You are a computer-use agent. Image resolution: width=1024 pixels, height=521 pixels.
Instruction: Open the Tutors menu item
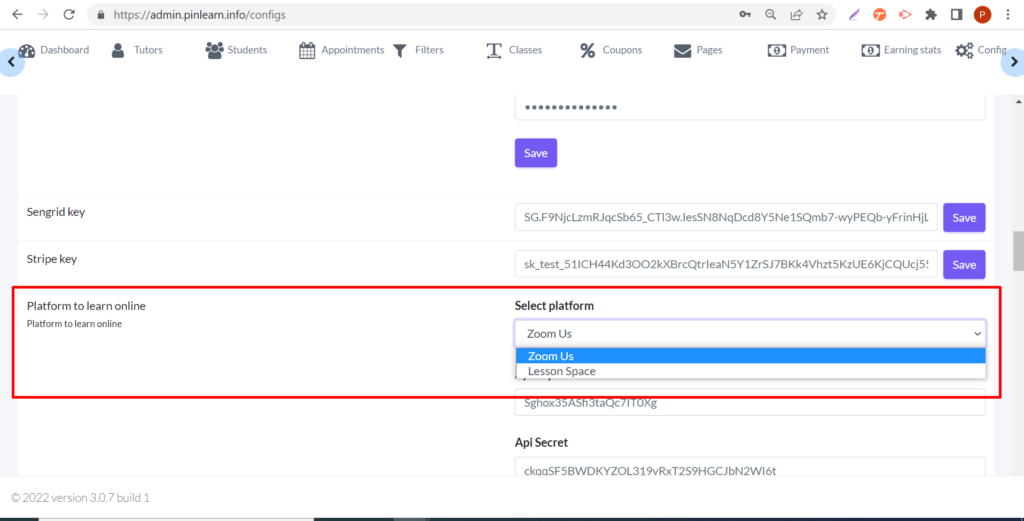coord(137,50)
